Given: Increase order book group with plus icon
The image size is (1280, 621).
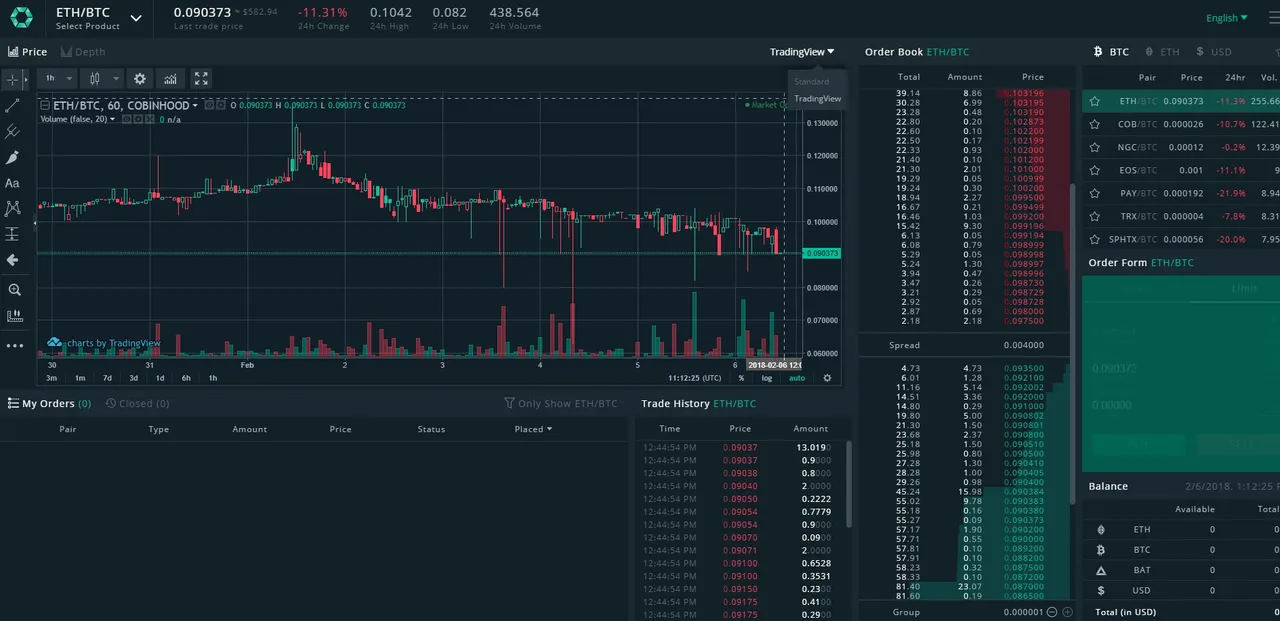Looking at the screenshot, I should tap(1068, 612).
